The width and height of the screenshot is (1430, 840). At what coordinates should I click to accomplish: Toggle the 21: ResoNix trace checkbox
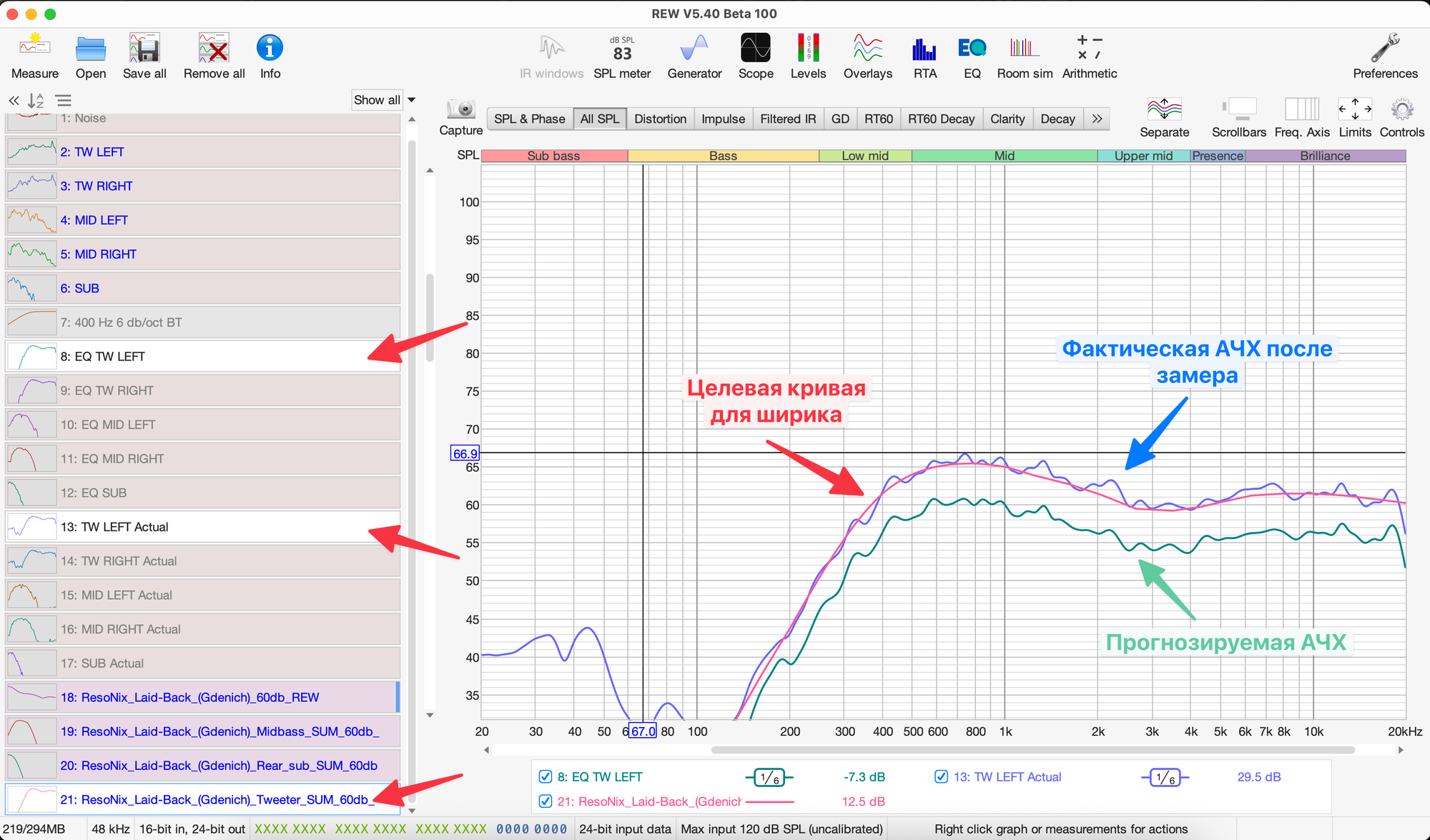pos(546,801)
